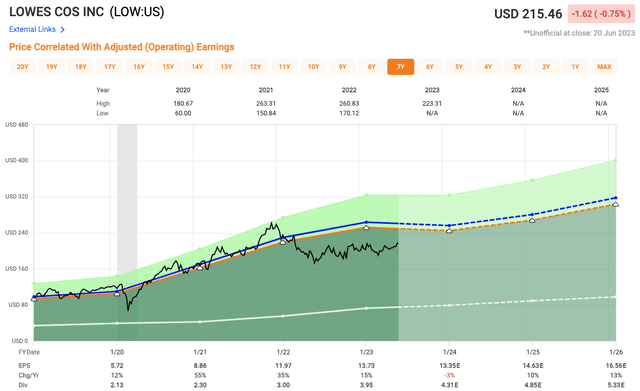Click the estimated EPS 16.56E
Image resolution: width=640 pixels, height=391 pixels.
pyautogui.click(x=616, y=366)
